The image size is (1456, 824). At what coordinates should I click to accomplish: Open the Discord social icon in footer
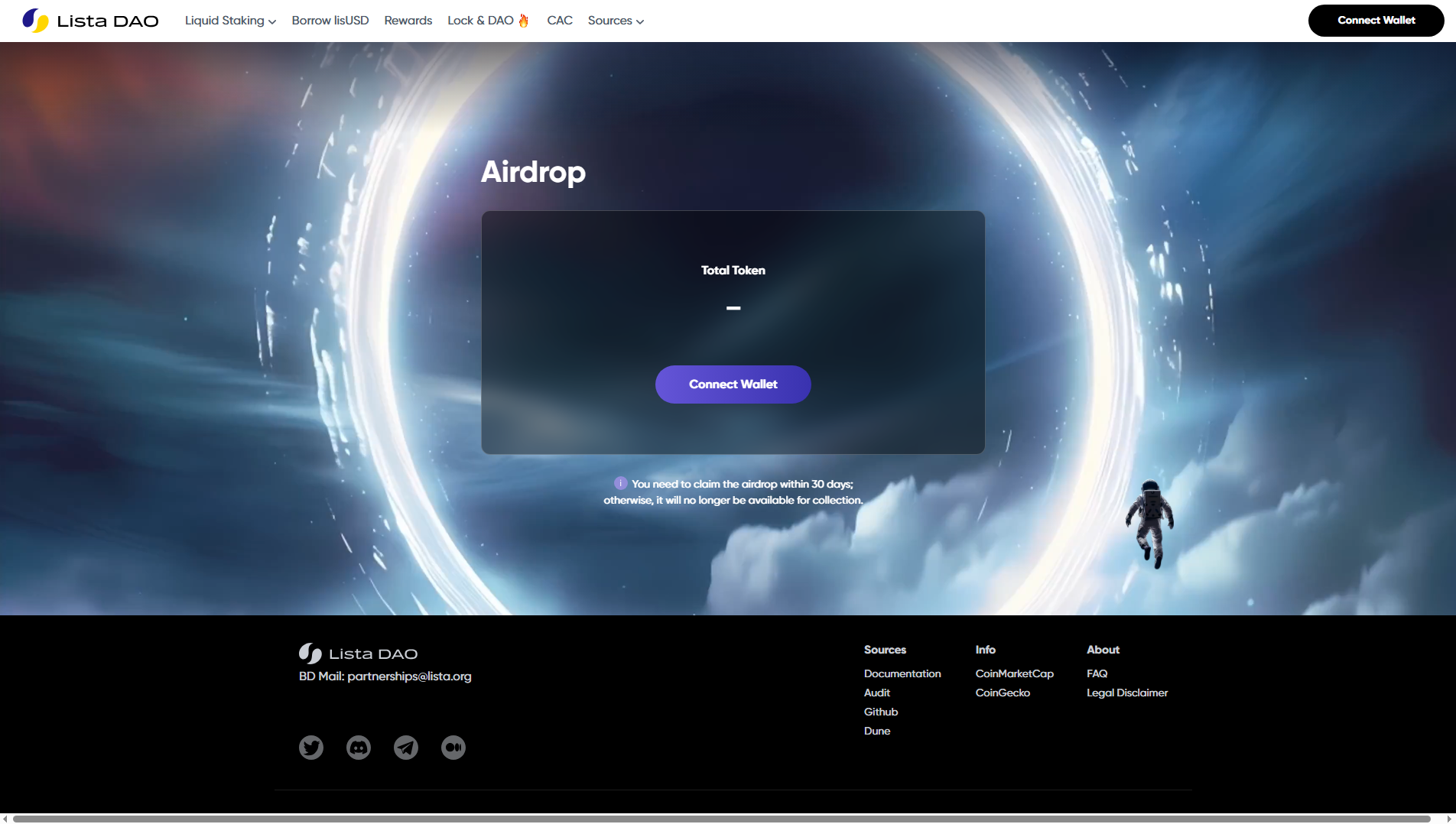point(359,748)
